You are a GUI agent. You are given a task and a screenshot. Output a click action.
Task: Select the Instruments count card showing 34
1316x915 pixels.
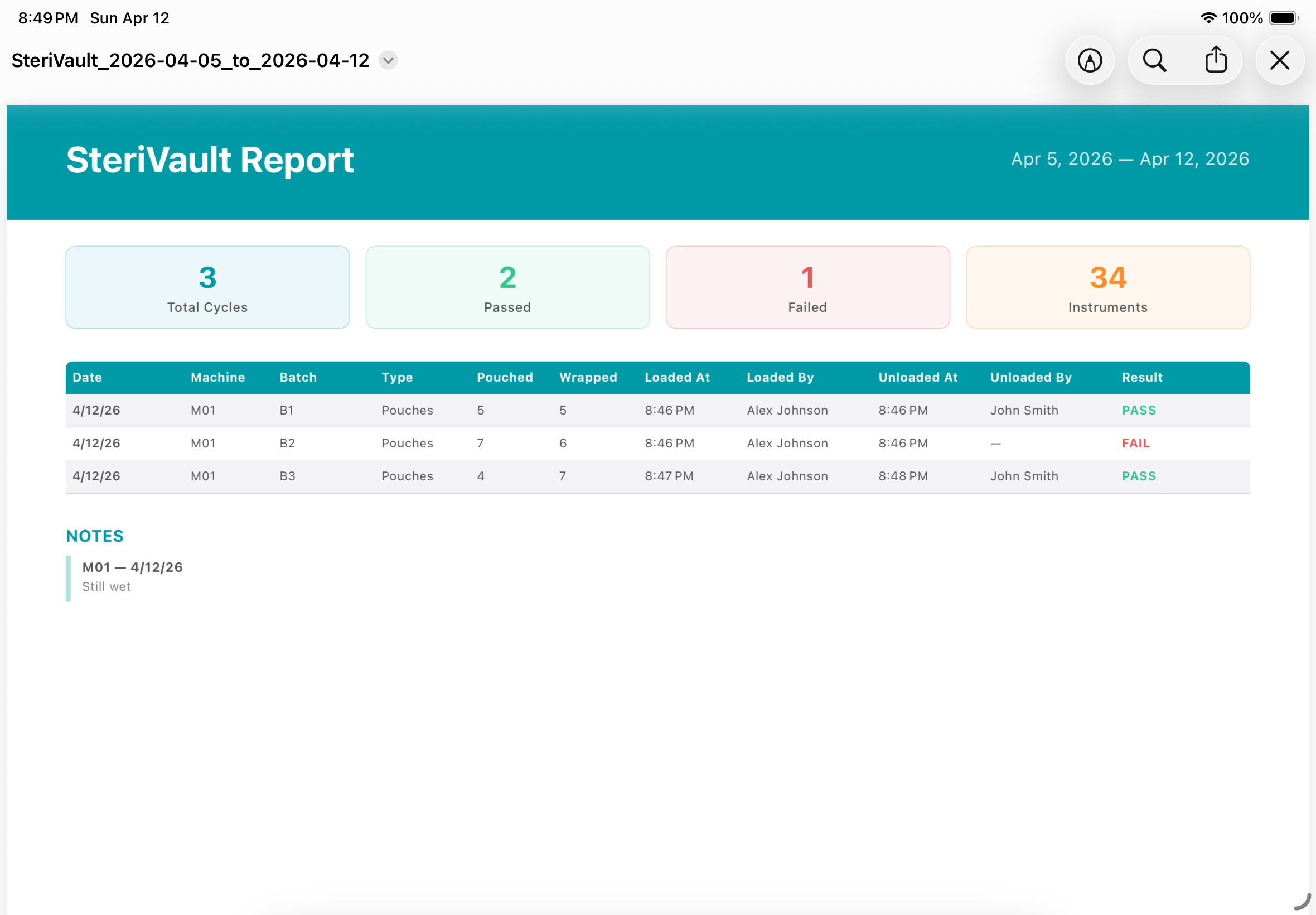click(x=1107, y=287)
